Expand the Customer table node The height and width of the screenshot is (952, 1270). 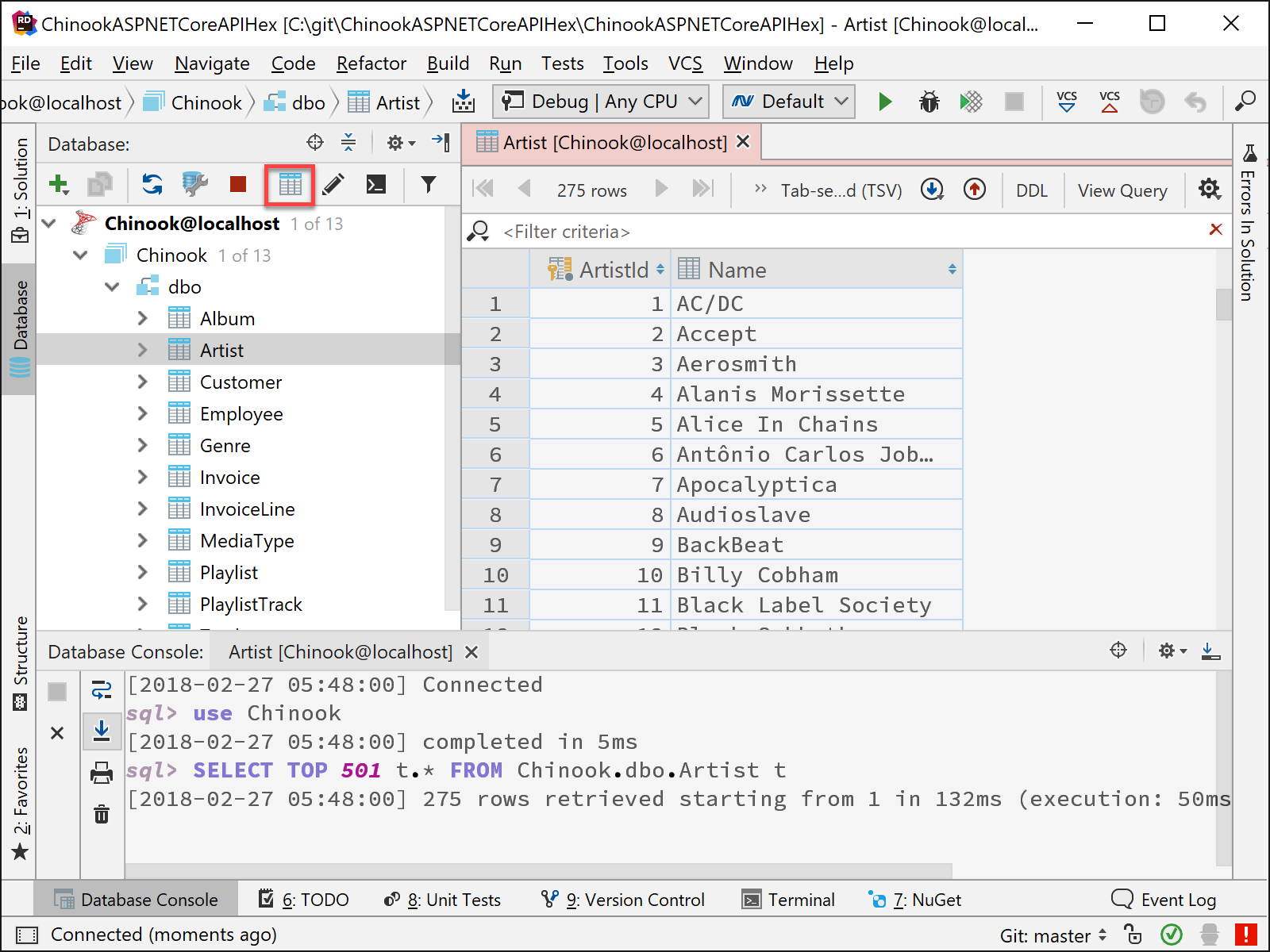tap(142, 382)
